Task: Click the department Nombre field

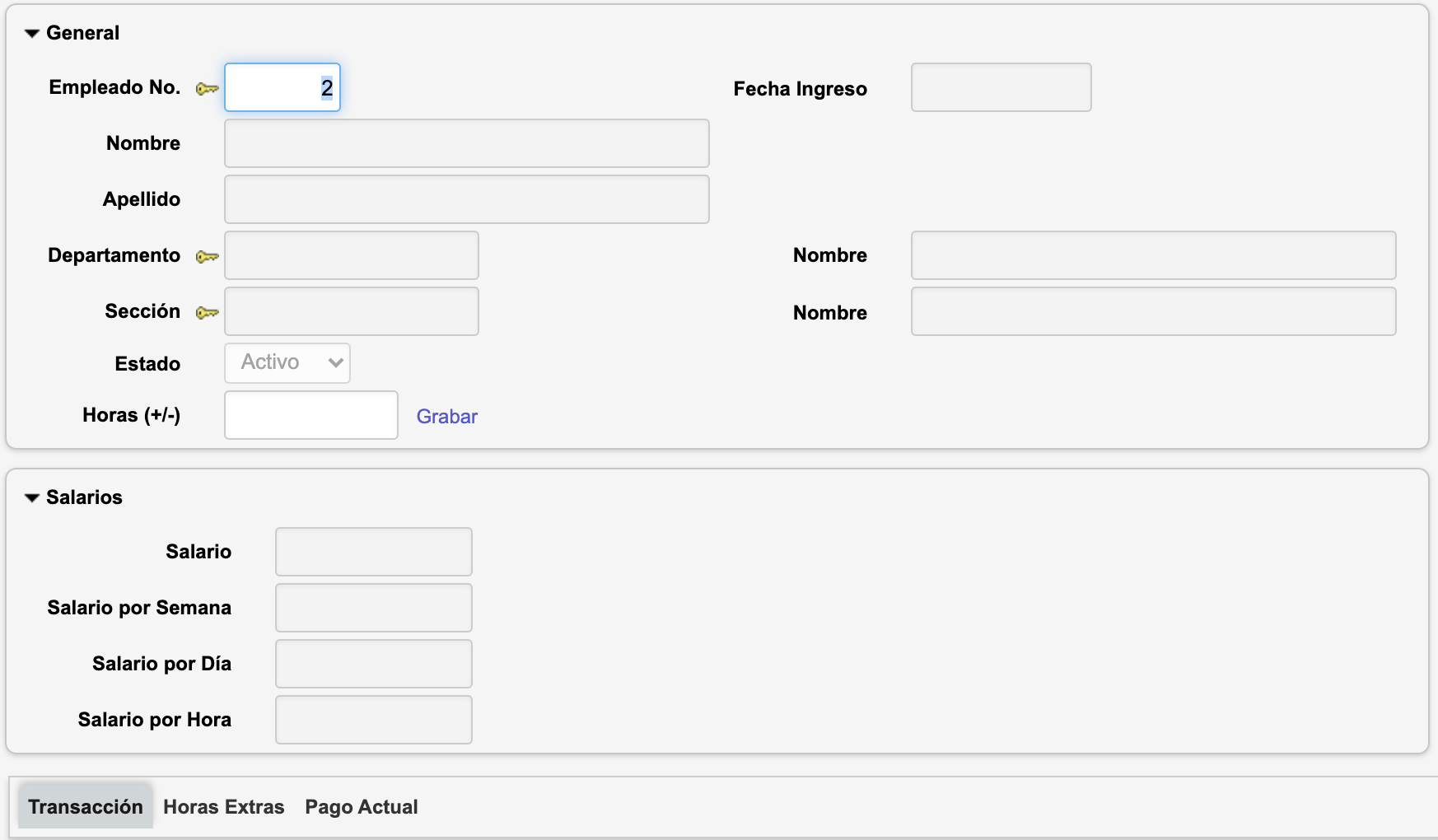Action: tap(1153, 255)
